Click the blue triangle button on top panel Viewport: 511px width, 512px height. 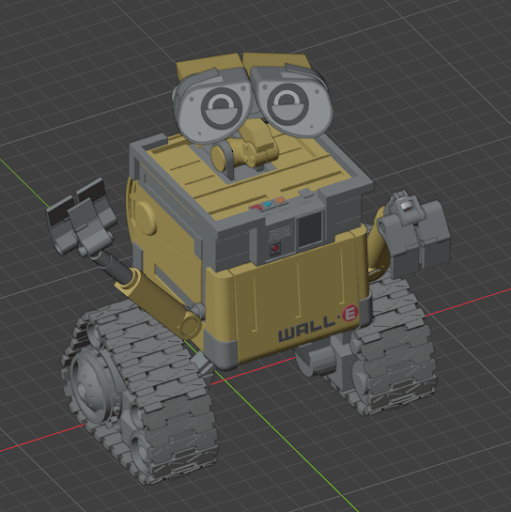click(268, 204)
